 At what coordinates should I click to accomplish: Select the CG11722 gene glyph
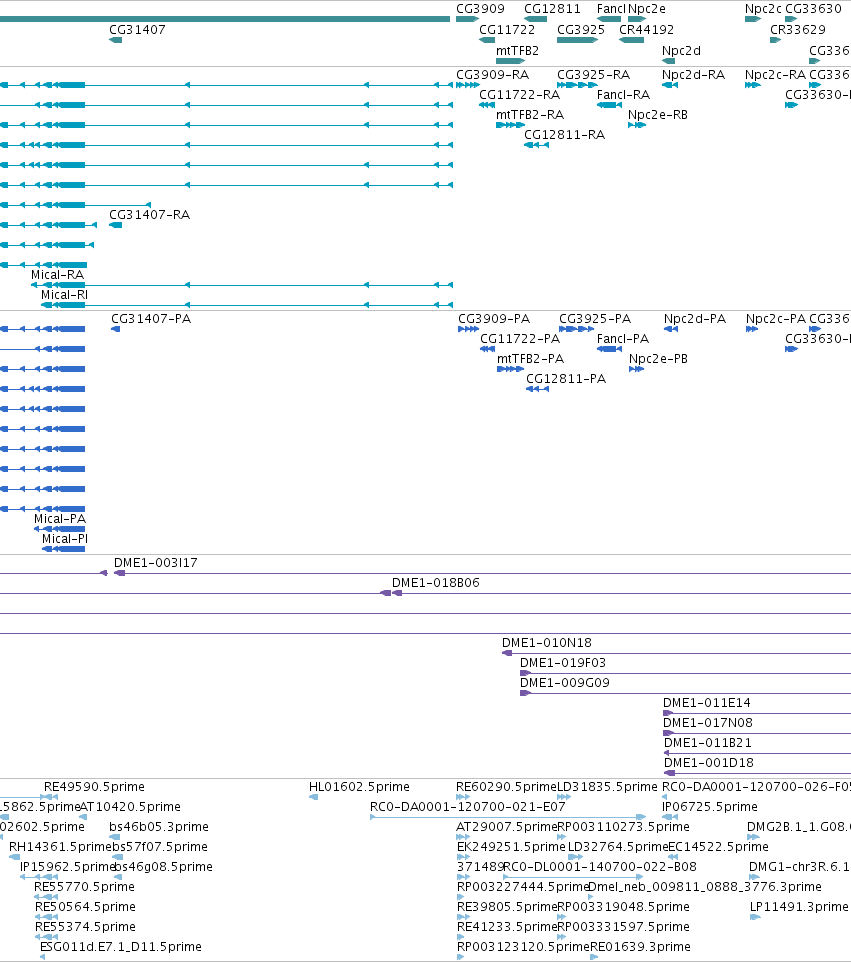[487, 40]
